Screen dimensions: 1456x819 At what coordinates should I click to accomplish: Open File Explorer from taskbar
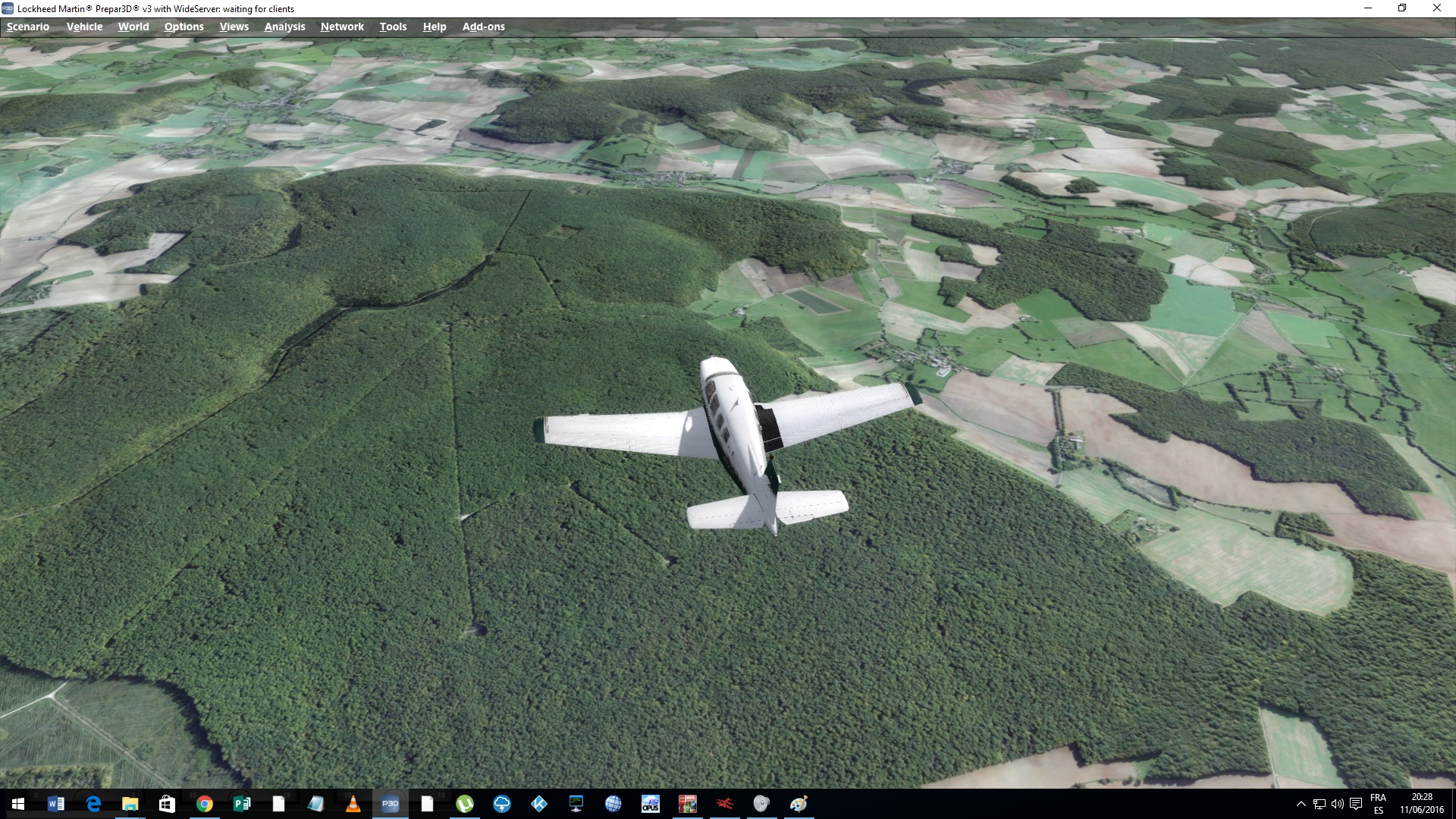tap(130, 804)
